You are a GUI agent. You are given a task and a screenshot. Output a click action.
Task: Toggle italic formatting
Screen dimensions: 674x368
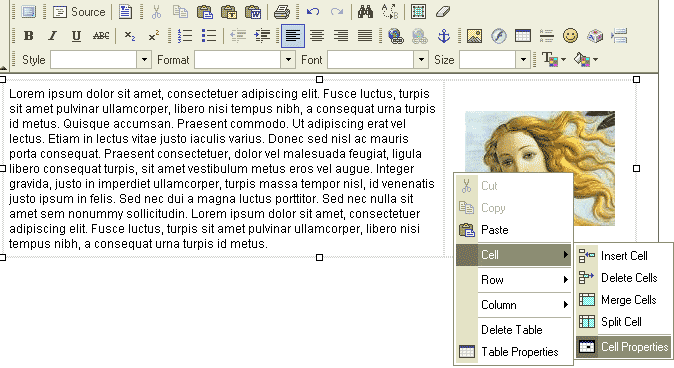pyautogui.click(x=52, y=36)
